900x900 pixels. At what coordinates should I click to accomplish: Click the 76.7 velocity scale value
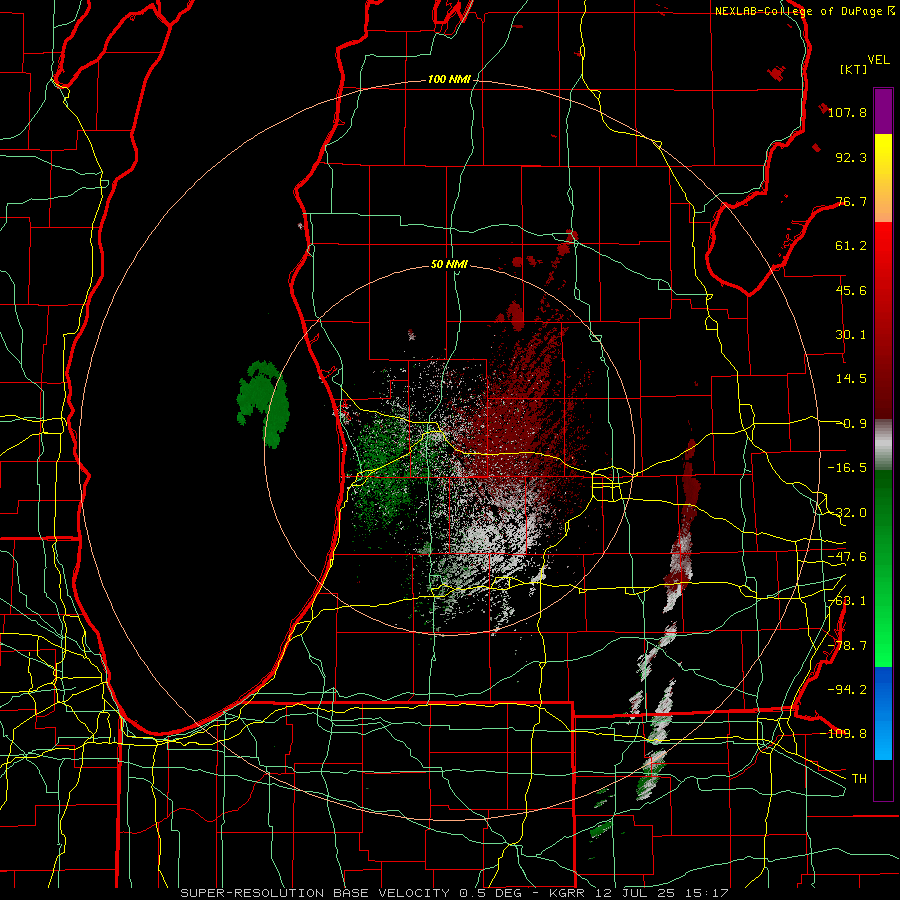click(851, 201)
